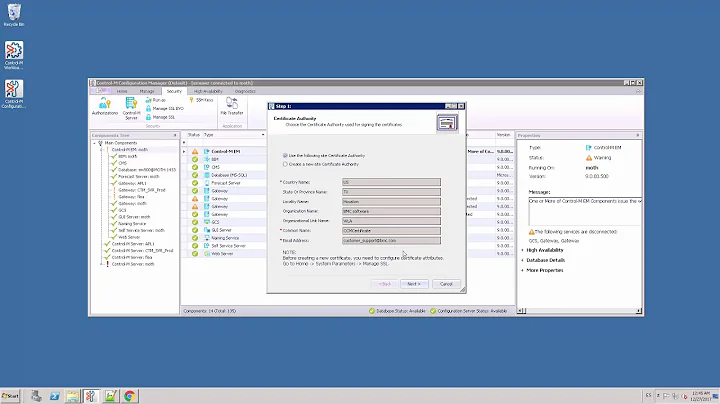Screen dimensions: 720x404
Task: Expand High Availability properties section
Action: (x=523, y=250)
